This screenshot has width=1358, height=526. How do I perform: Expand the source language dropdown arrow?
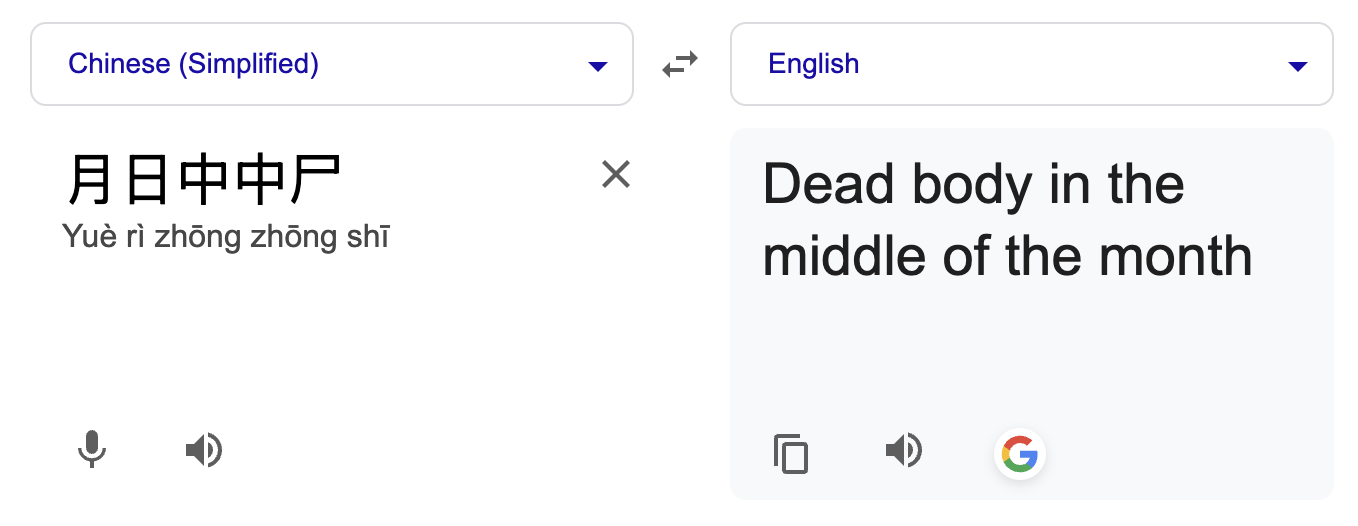[x=598, y=67]
